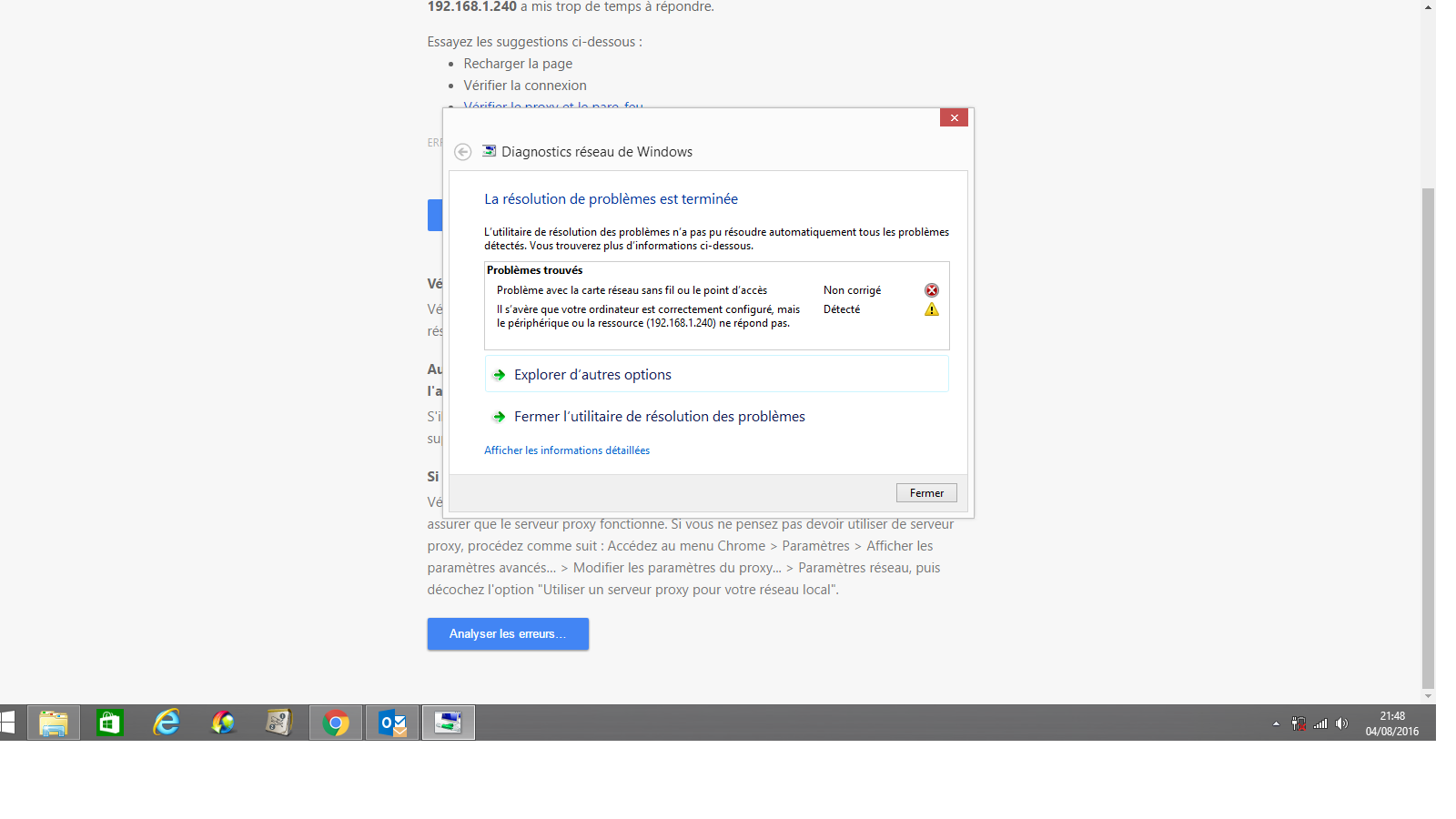Launch Windows Store from taskbar
Viewport: 1456px width, 819px height.
tap(110, 723)
